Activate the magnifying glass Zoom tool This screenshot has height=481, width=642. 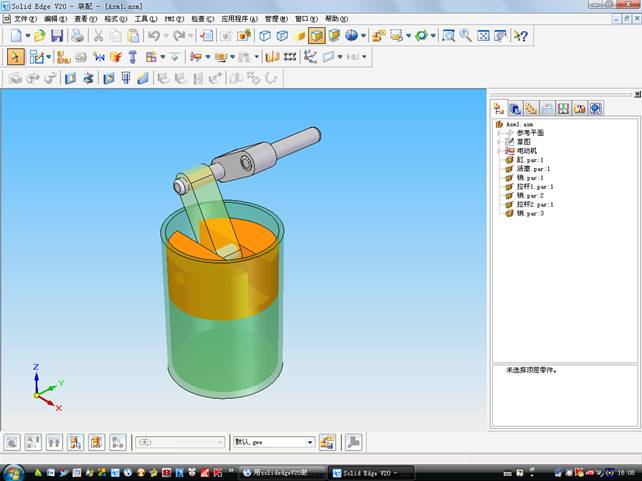[x=466, y=36]
